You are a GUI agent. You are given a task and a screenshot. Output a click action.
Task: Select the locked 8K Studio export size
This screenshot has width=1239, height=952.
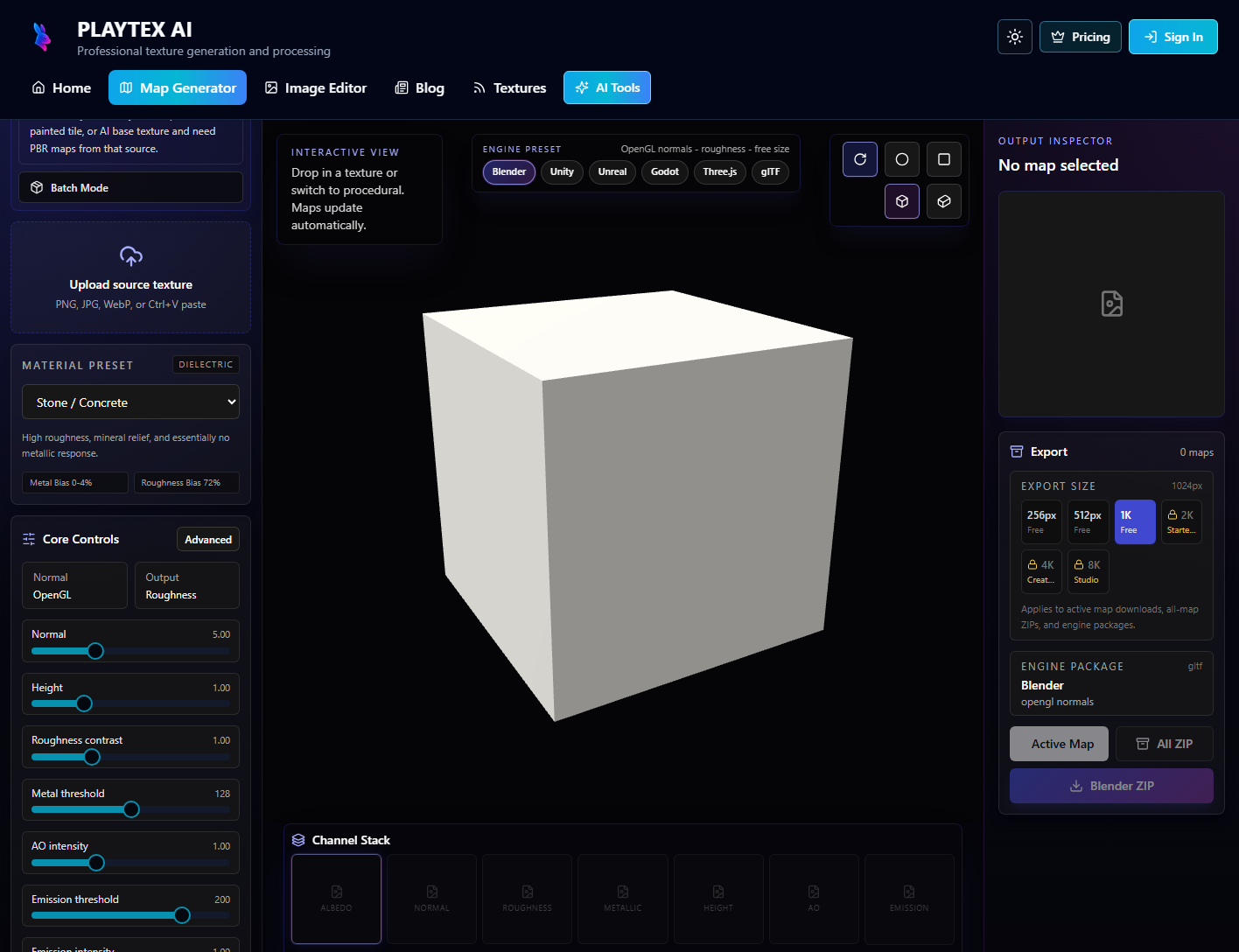1088,571
